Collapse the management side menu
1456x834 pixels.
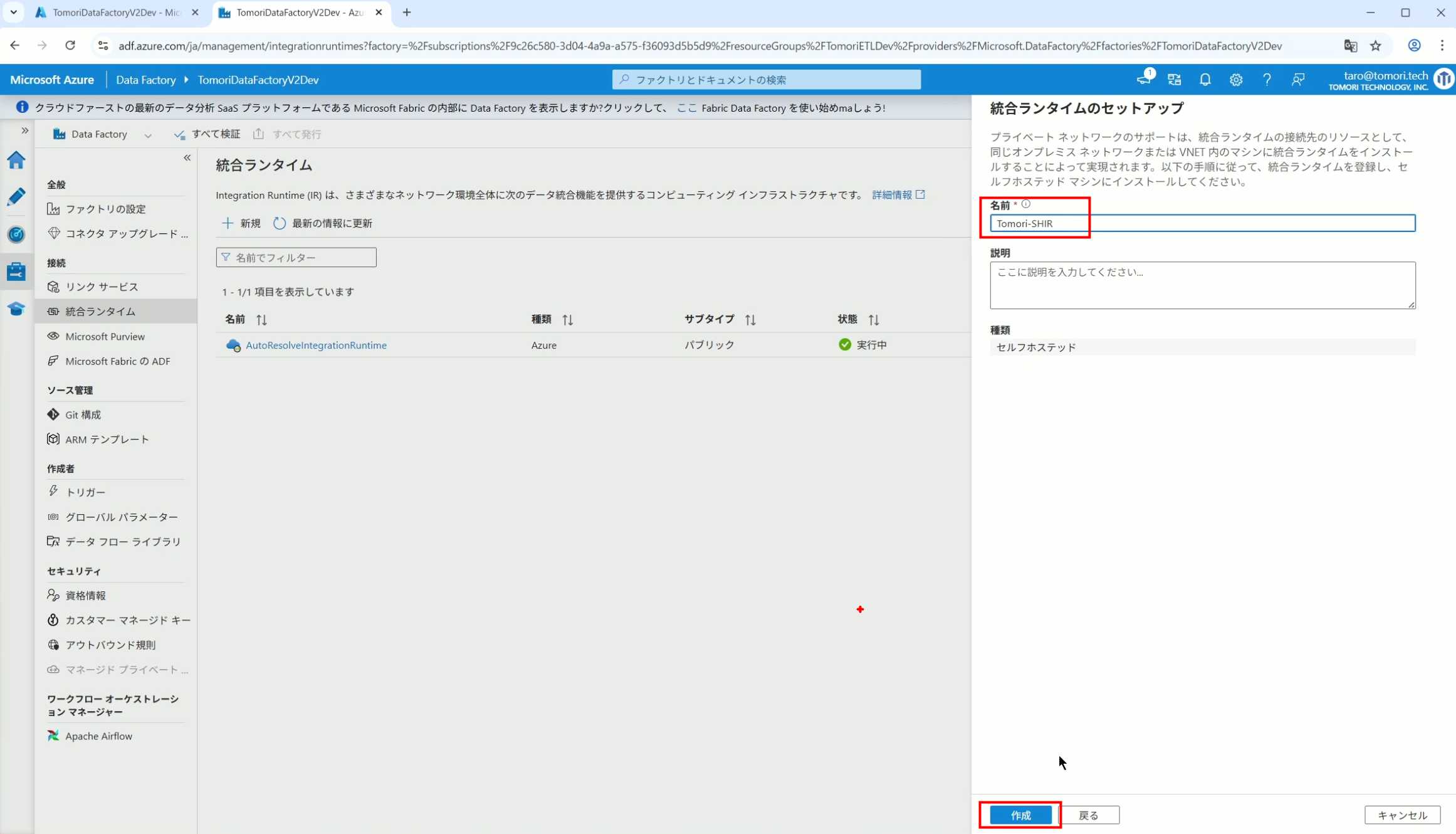pos(187,158)
